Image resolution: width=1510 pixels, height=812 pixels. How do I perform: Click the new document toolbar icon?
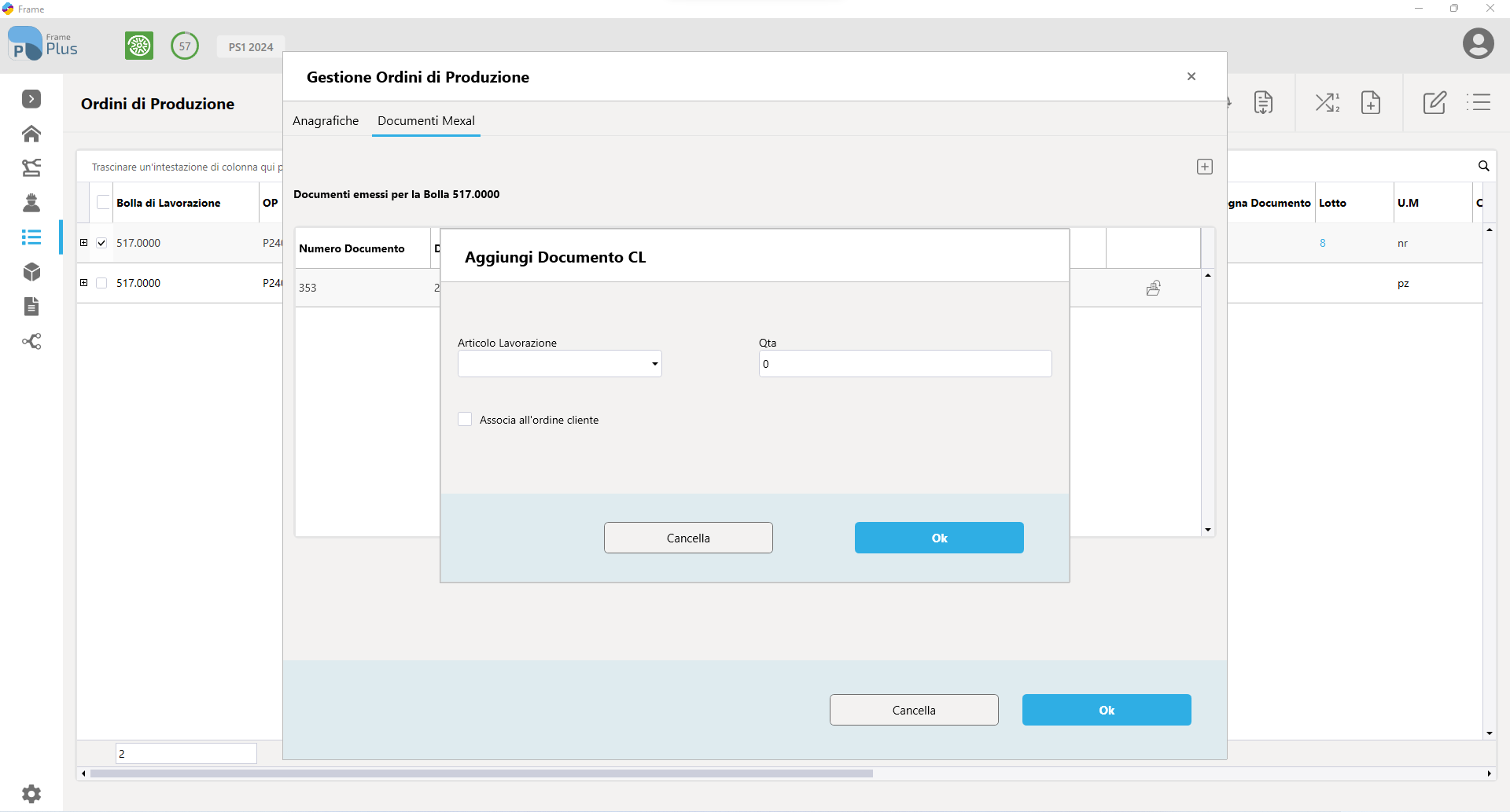pos(1371,102)
